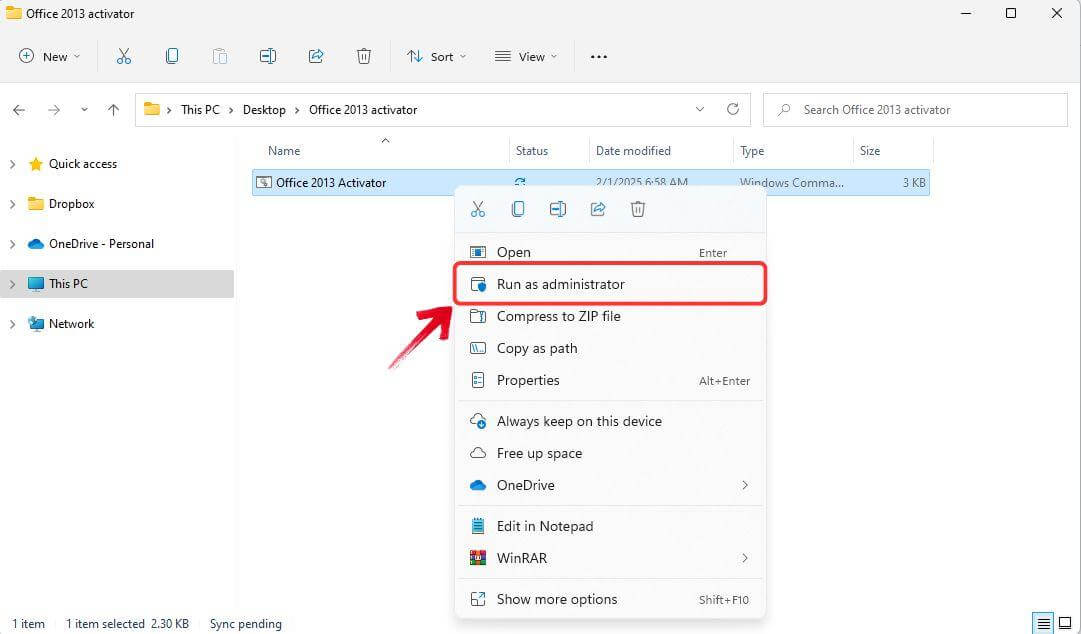Click the back navigation arrow
This screenshot has width=1081, height=634.
point(19,110)
